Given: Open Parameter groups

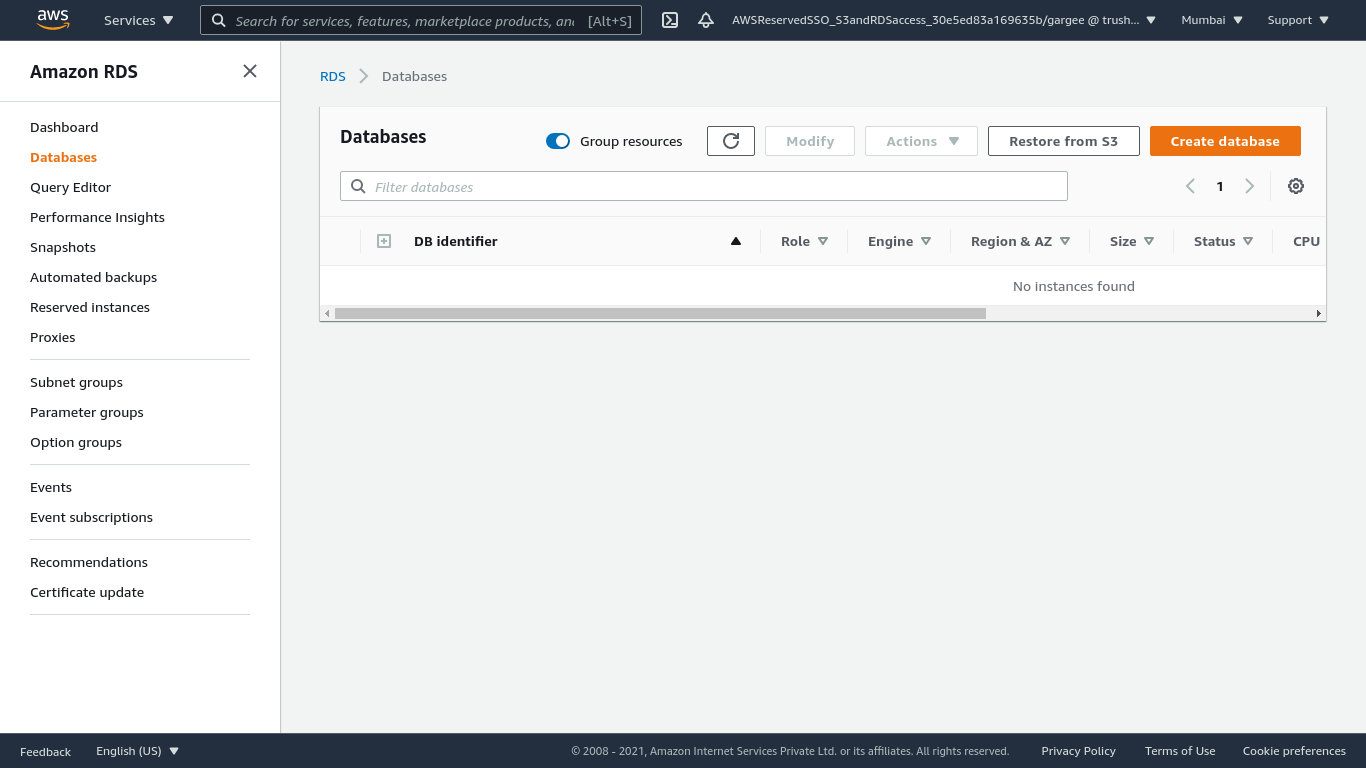Looking at the screenshot, I should [x=87, y=412].
